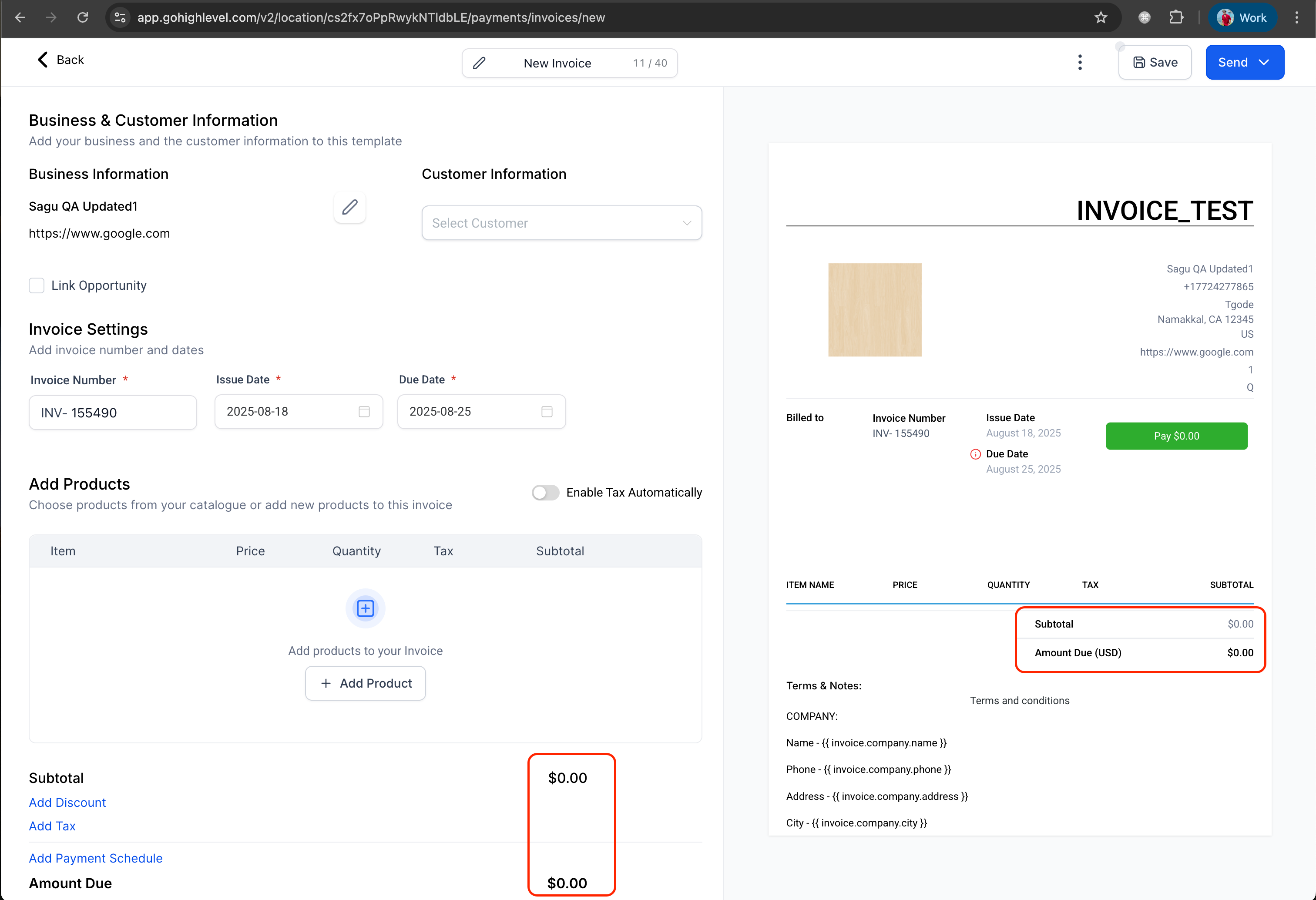
Task: Go Back to the invoices list
Action: tap(60, 60)
